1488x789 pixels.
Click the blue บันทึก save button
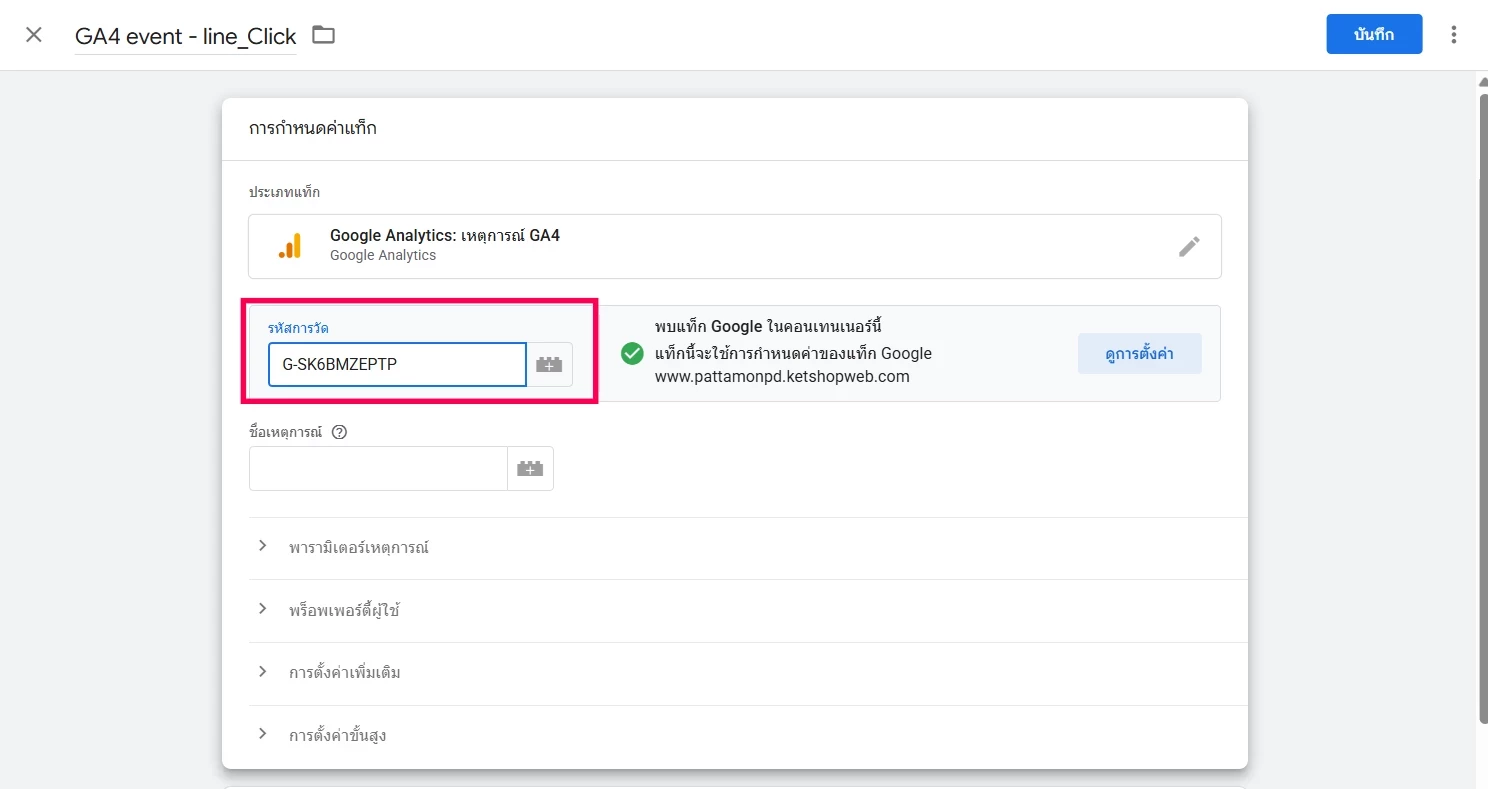pyautogui.click(x=1373, y=34)
